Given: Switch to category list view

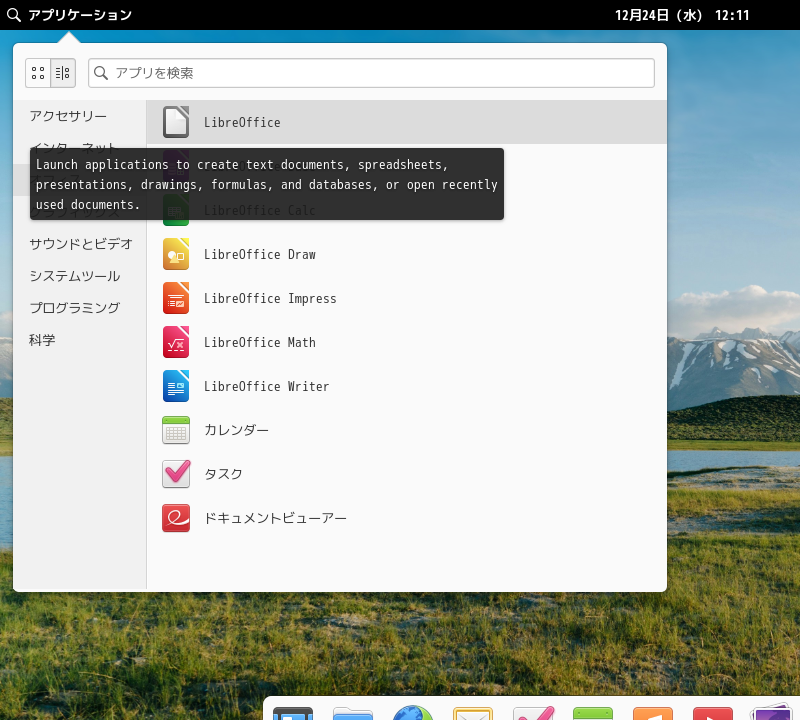Looking at the screenshot, I should point(63,73).
